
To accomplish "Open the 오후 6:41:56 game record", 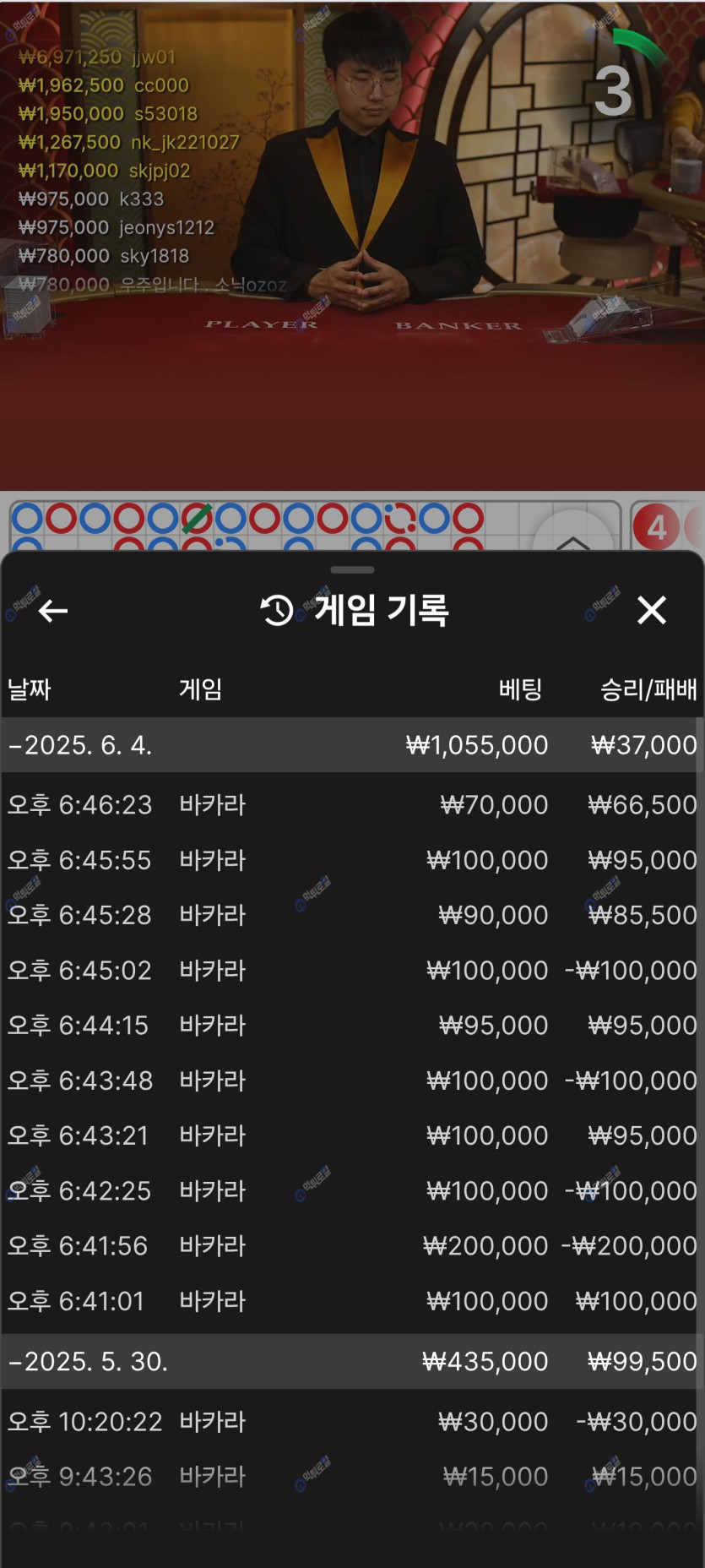I will (352, 1245).
